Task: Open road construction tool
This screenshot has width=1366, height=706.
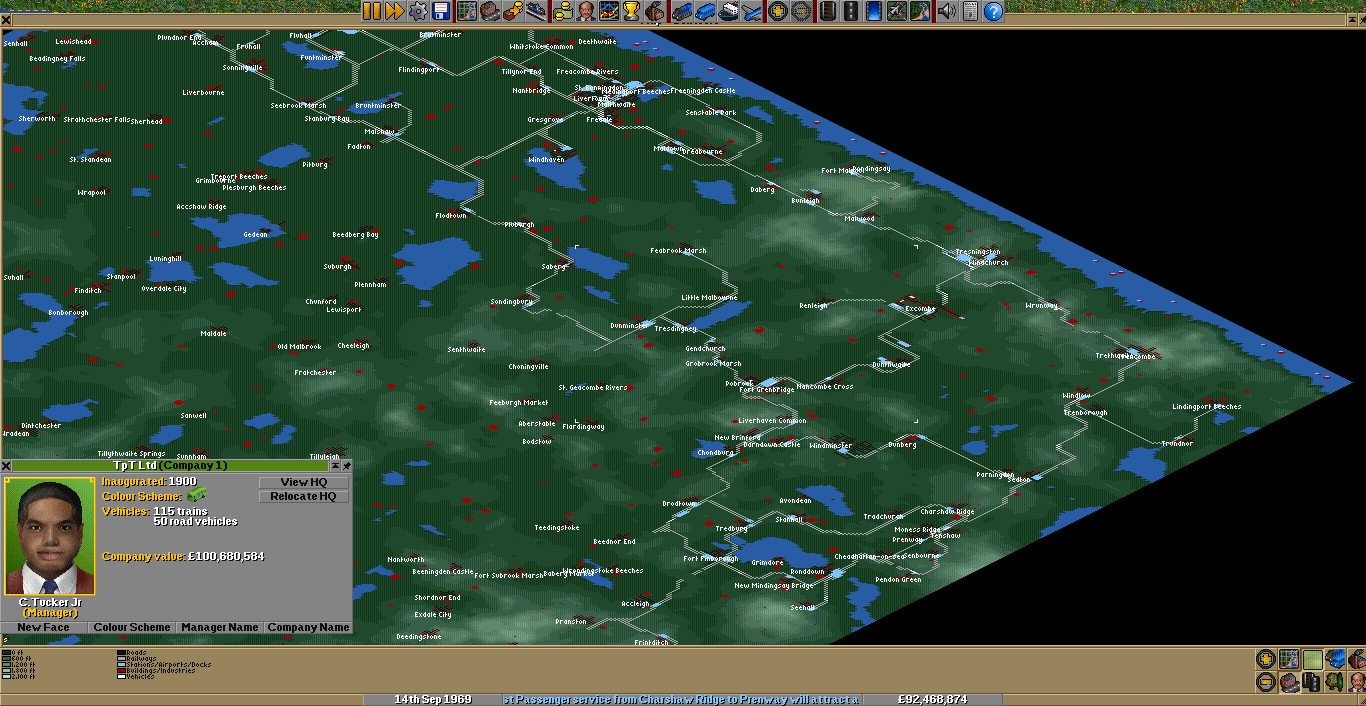Action: [x=849, y=11]
